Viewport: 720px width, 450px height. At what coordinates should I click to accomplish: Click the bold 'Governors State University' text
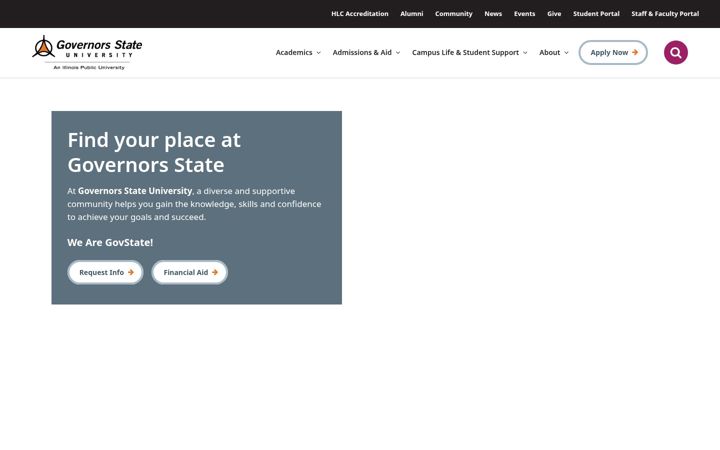pyautogui.click(x=135, y=191)
